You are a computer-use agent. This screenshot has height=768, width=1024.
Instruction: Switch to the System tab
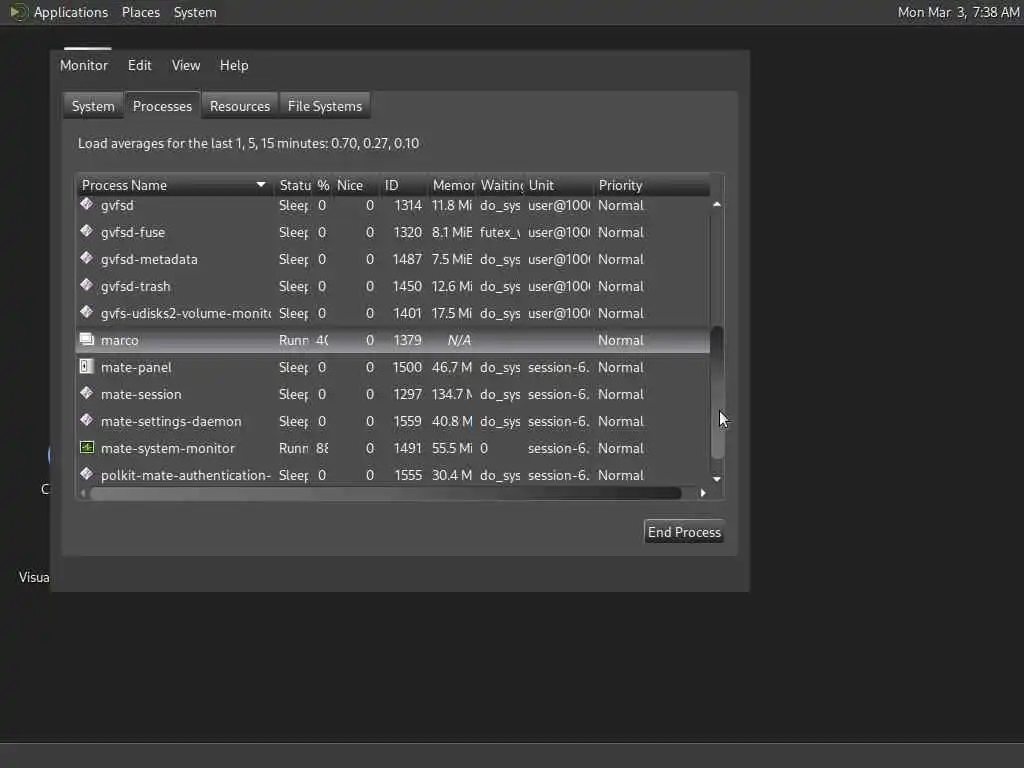(x=93, y=106)
